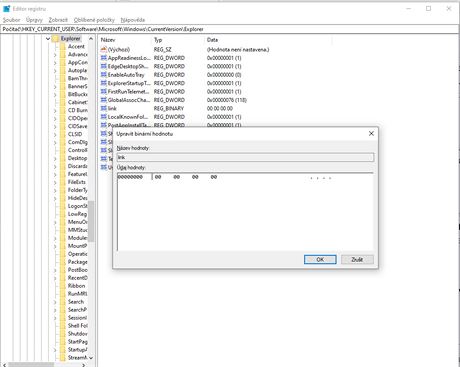Expand the CIDOpen key node
Screen dimensions: 460x367
[x=55, y=119]
